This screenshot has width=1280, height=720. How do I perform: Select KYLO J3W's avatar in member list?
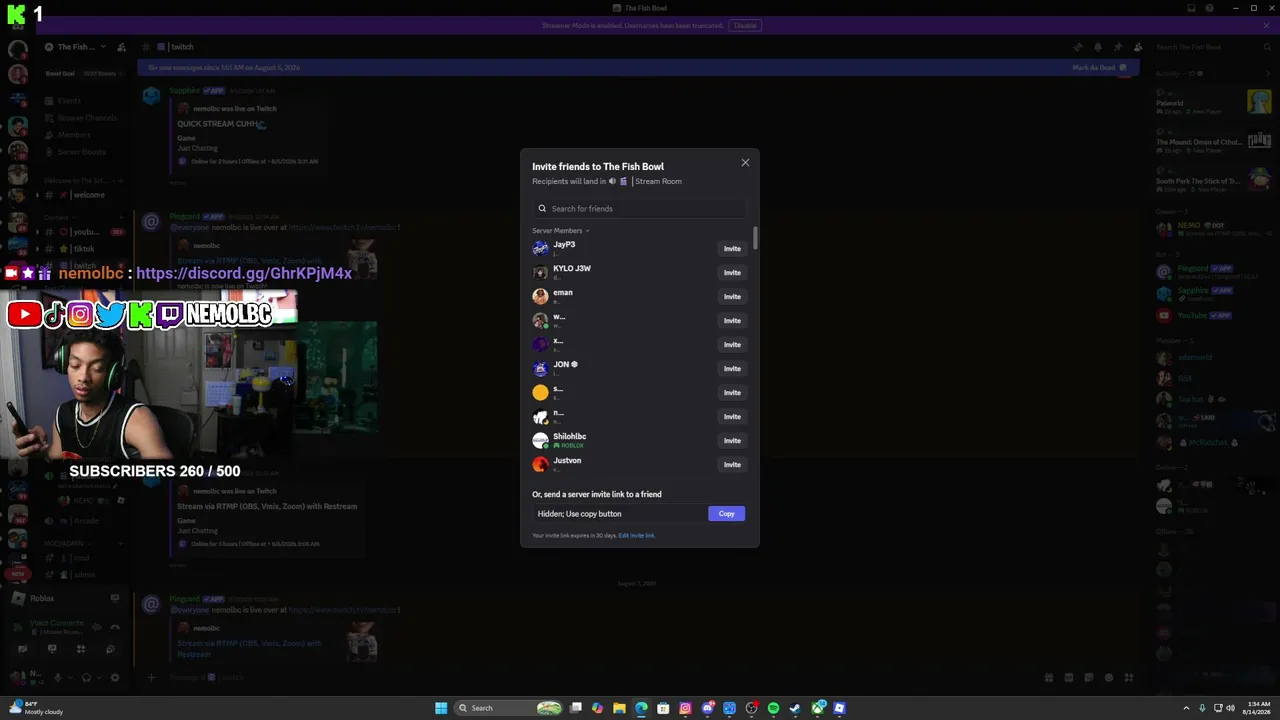tap(540, 272)
